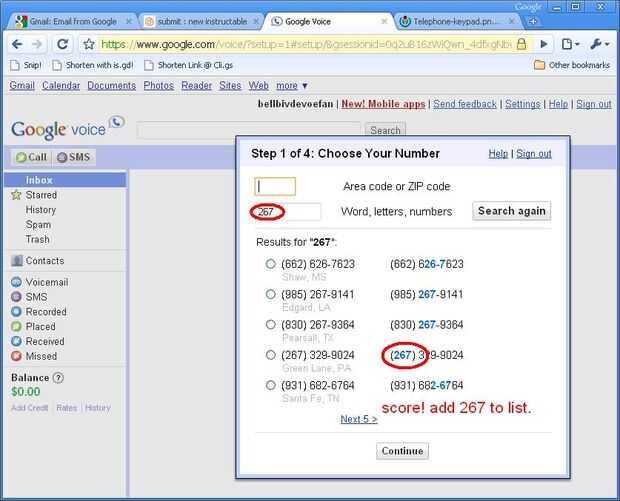620x501 pixels.
Task: Expand the more dropdown
Action: click(x=292, y=85)
